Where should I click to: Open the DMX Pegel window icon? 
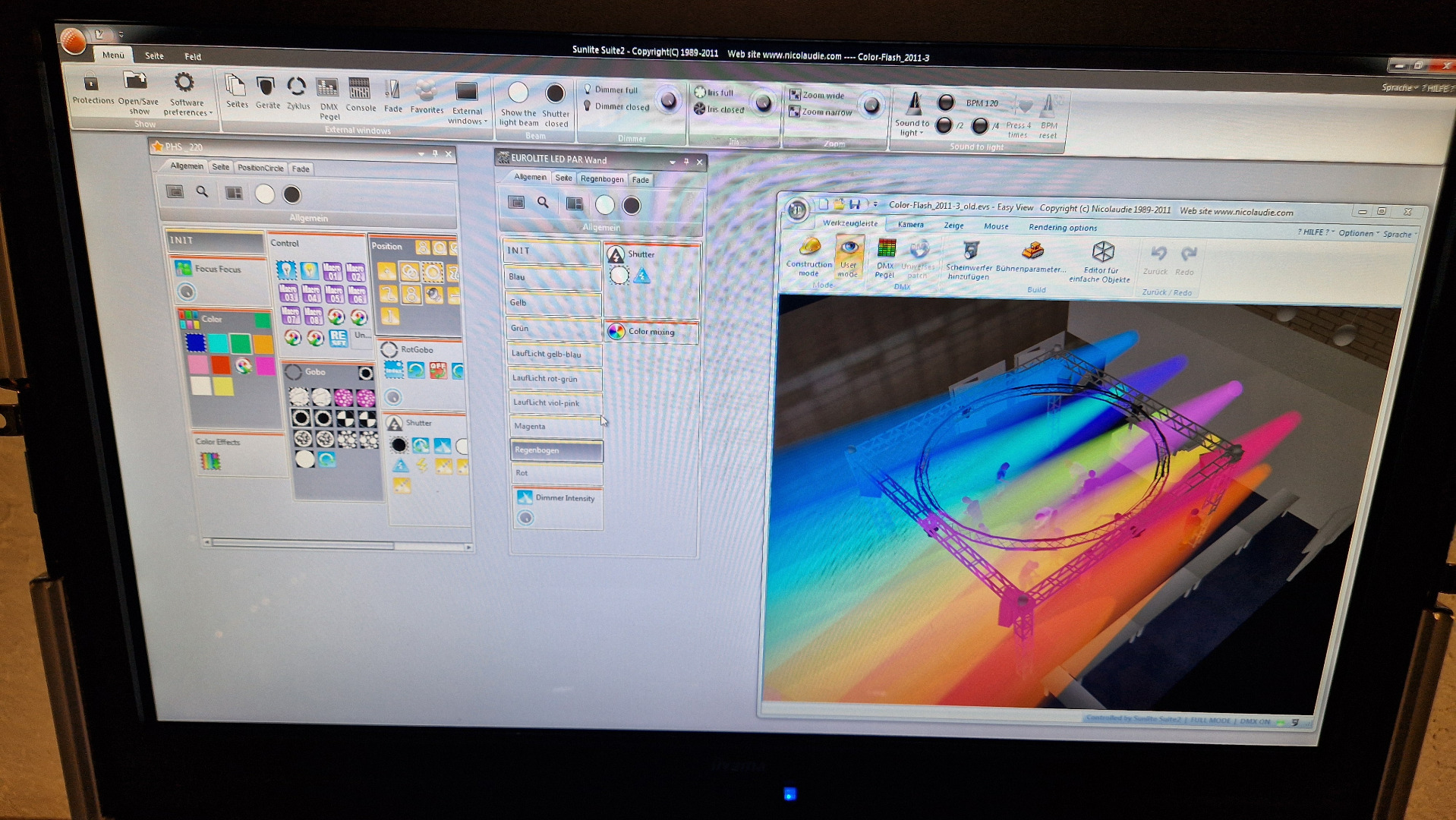click(328, 89)
